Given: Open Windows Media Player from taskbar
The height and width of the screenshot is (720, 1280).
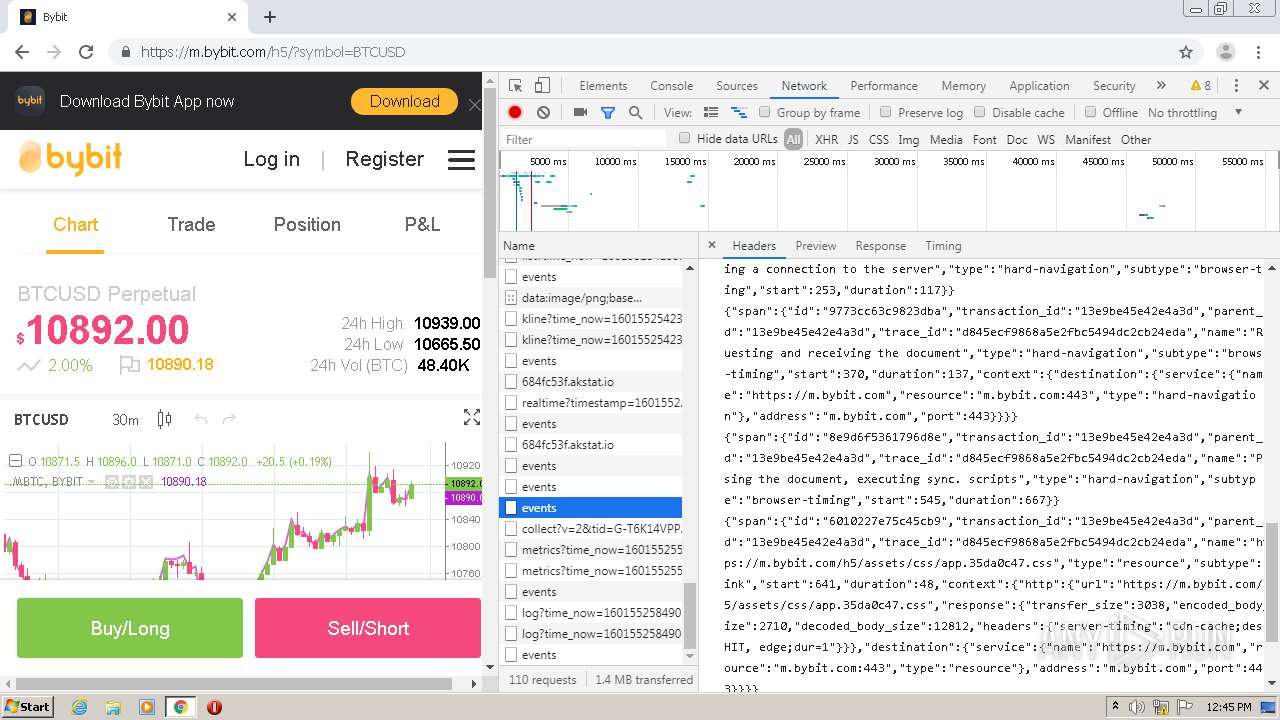Looking at the screenshot, I should tap(147, 707).
